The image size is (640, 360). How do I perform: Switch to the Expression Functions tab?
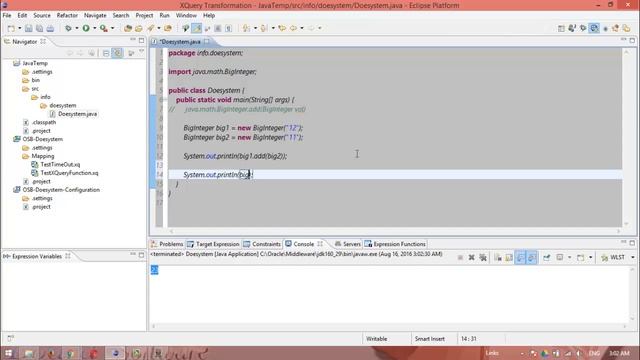[395, 244]
